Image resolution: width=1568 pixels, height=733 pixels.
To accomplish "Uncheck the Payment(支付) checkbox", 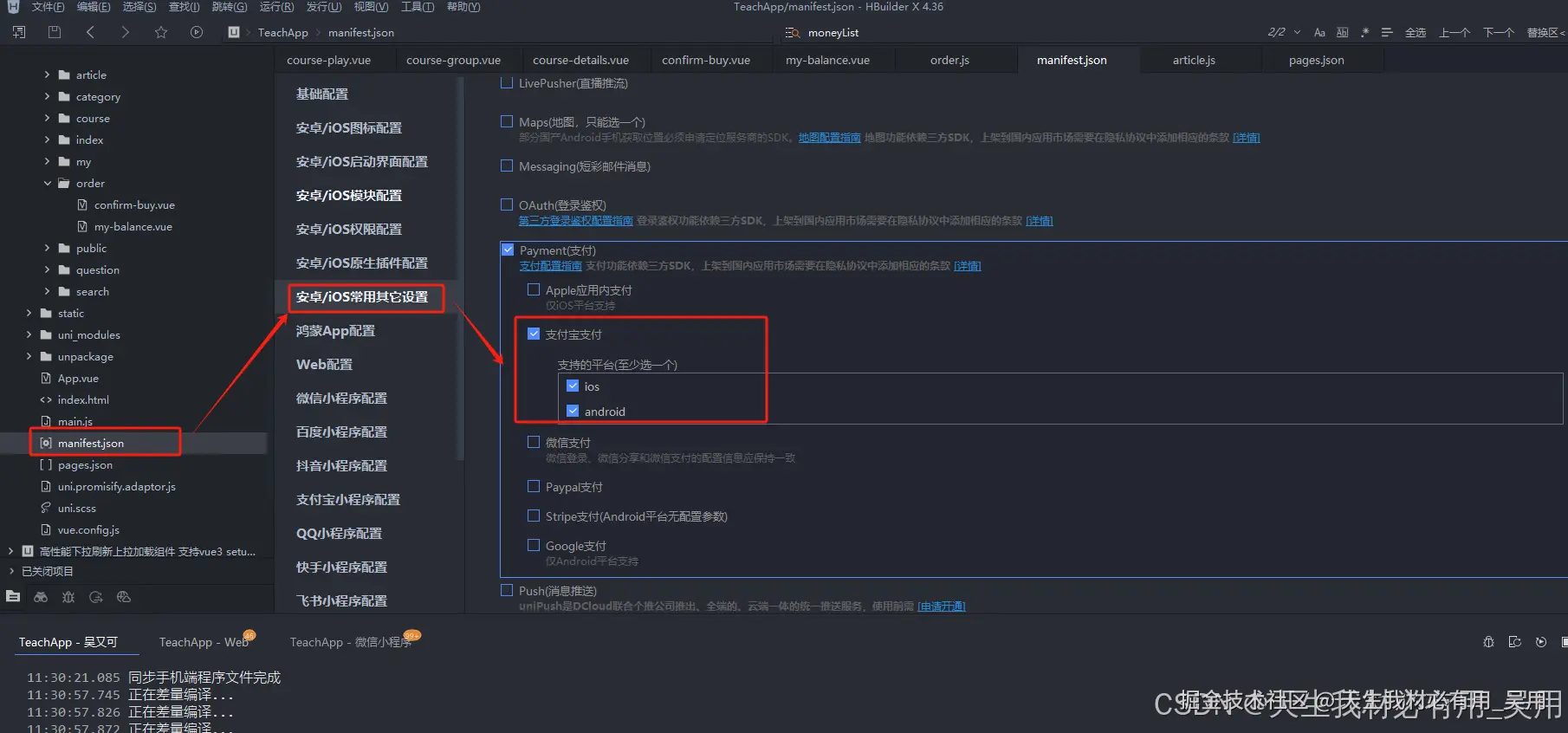I will [x=508, y=250].
